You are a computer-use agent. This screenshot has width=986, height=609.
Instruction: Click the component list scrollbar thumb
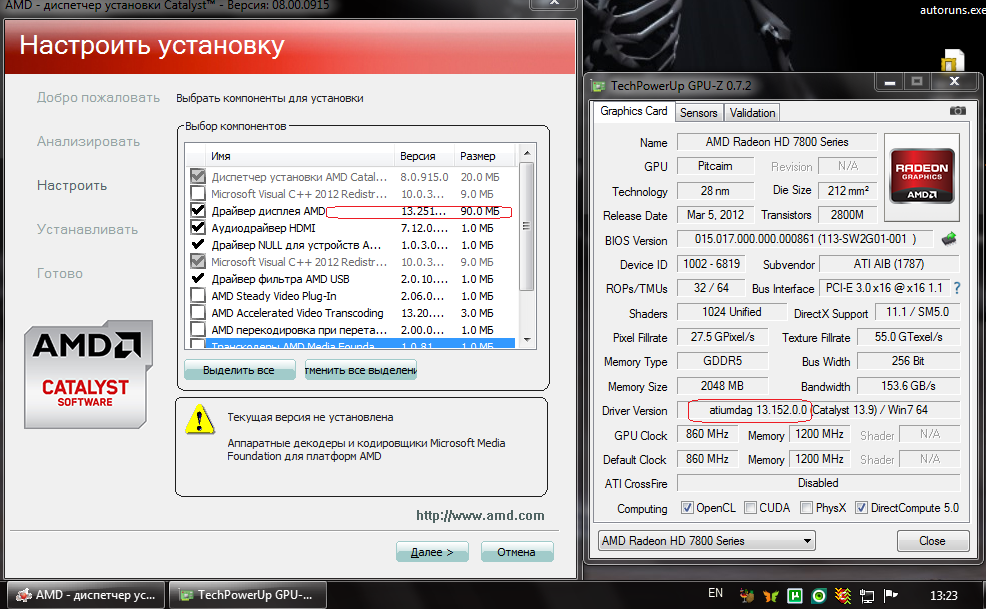[527, 226]
